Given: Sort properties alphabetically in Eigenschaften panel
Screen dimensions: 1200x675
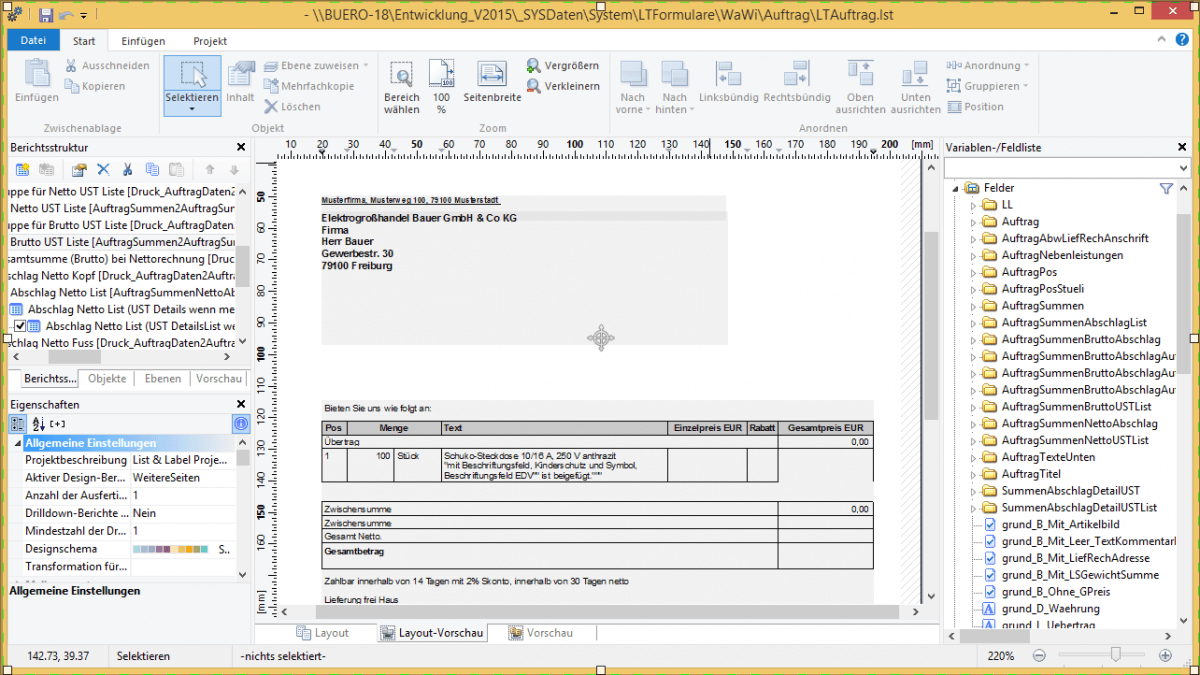Looking at the screenshot, I should pos(38,424).
